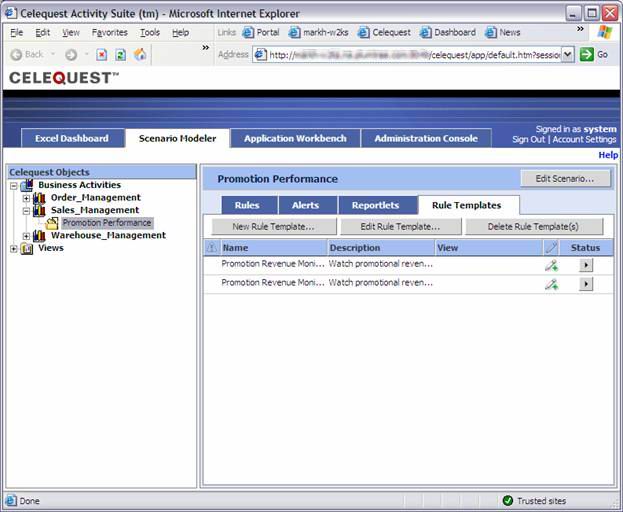Click the Views folder icon
The image size is (623, 512).
[x=27, y=248]
